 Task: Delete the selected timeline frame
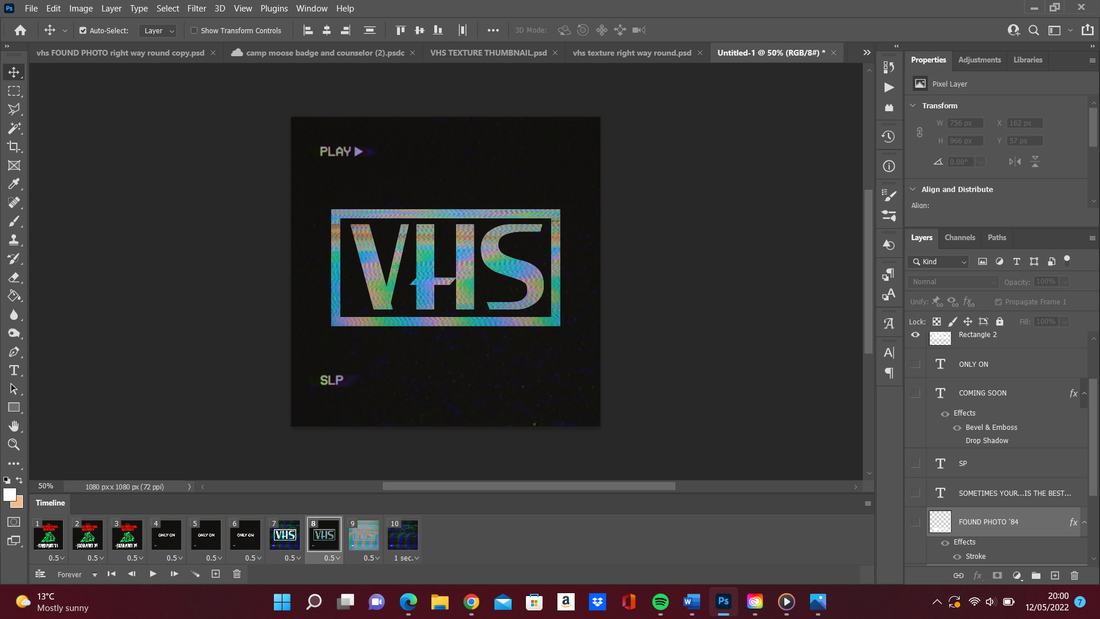(236, 574)
